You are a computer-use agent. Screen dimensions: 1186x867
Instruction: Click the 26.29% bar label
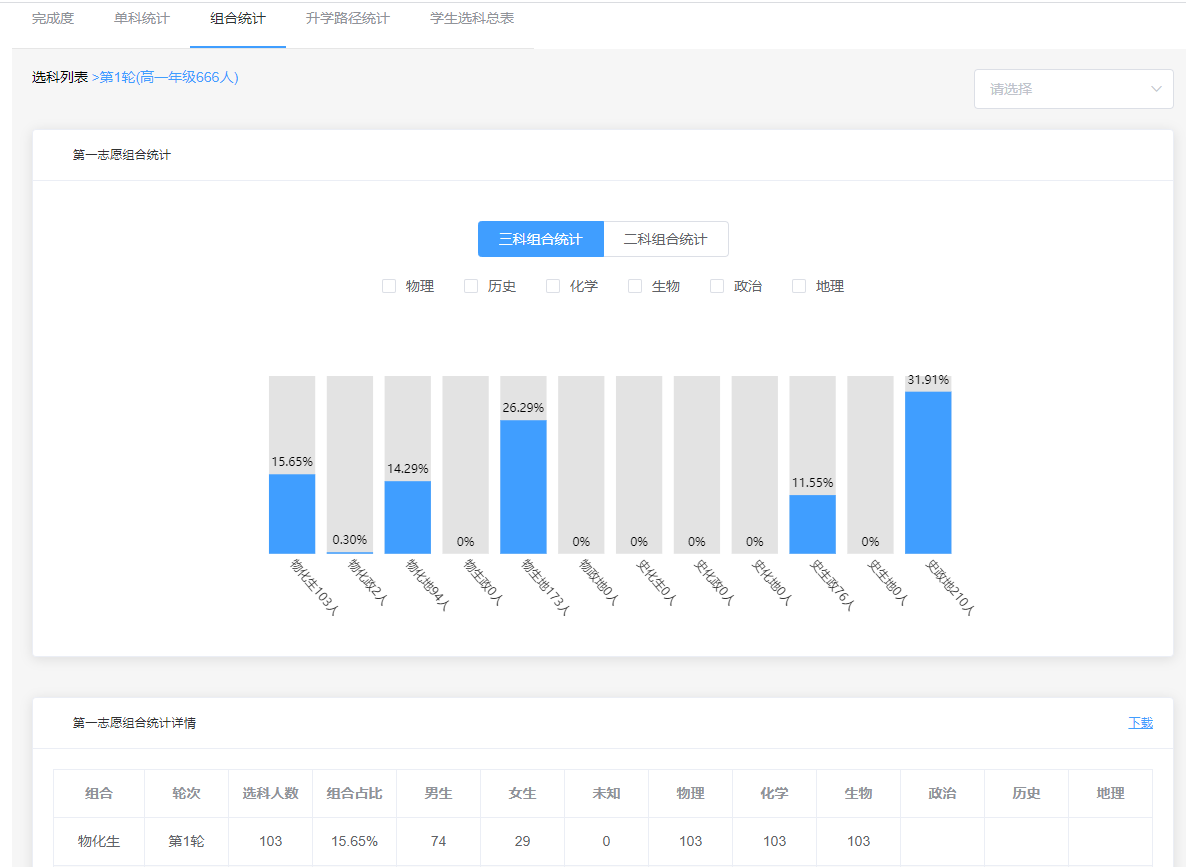[523, 408]
